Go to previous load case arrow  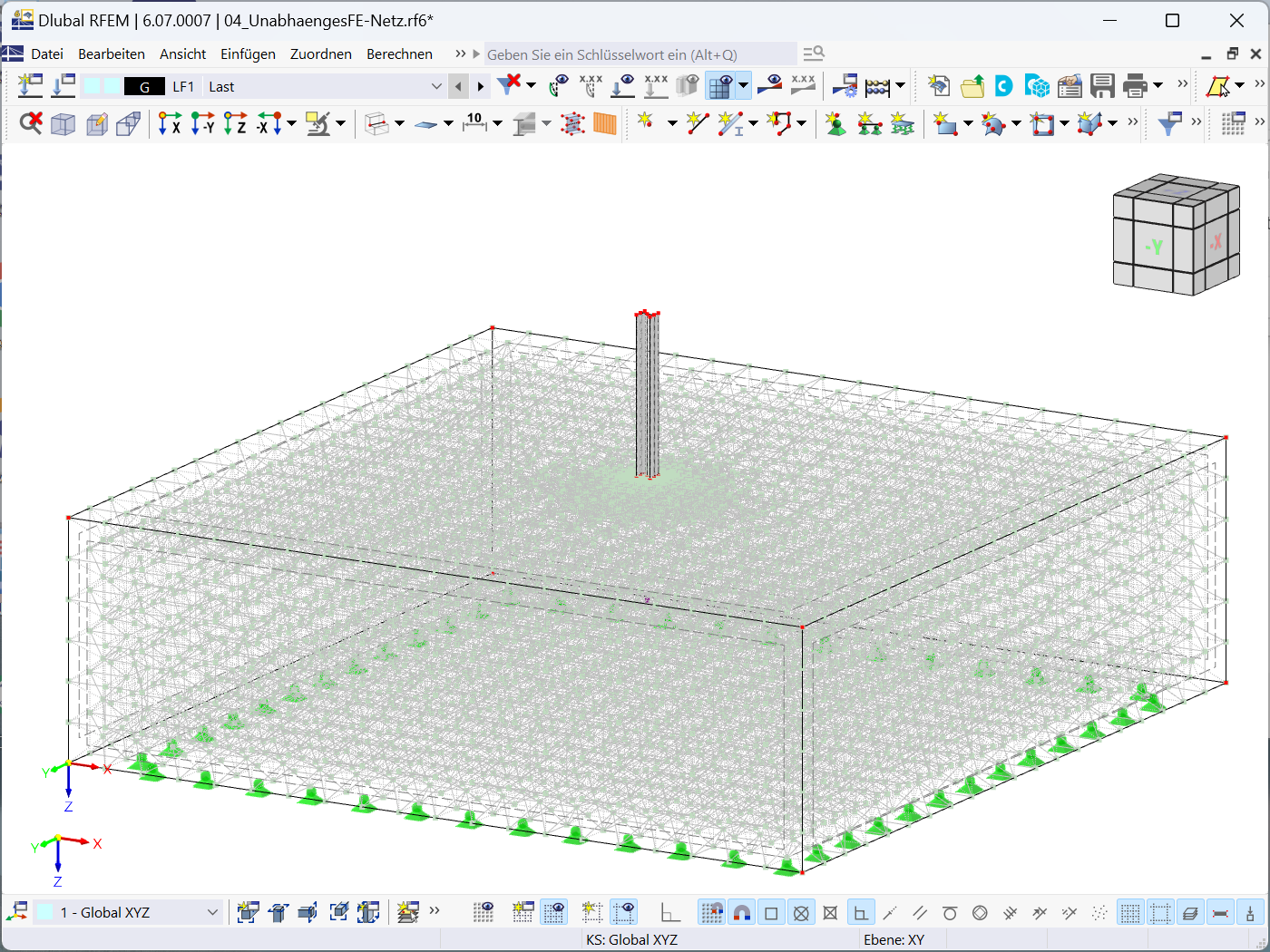click(459, 87)
